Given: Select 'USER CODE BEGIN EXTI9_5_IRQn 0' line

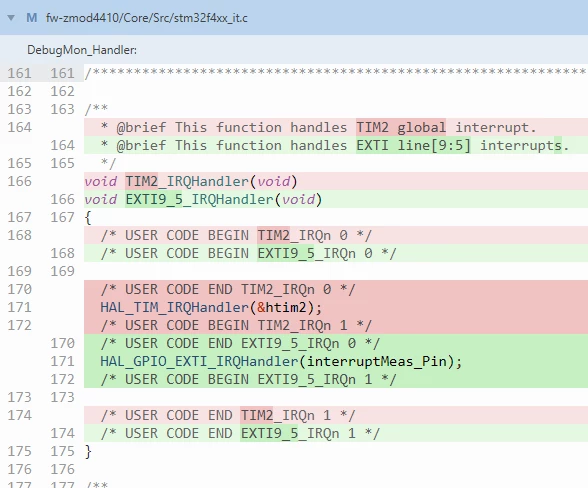Looking at the screenshot, I should coord(336,253).
